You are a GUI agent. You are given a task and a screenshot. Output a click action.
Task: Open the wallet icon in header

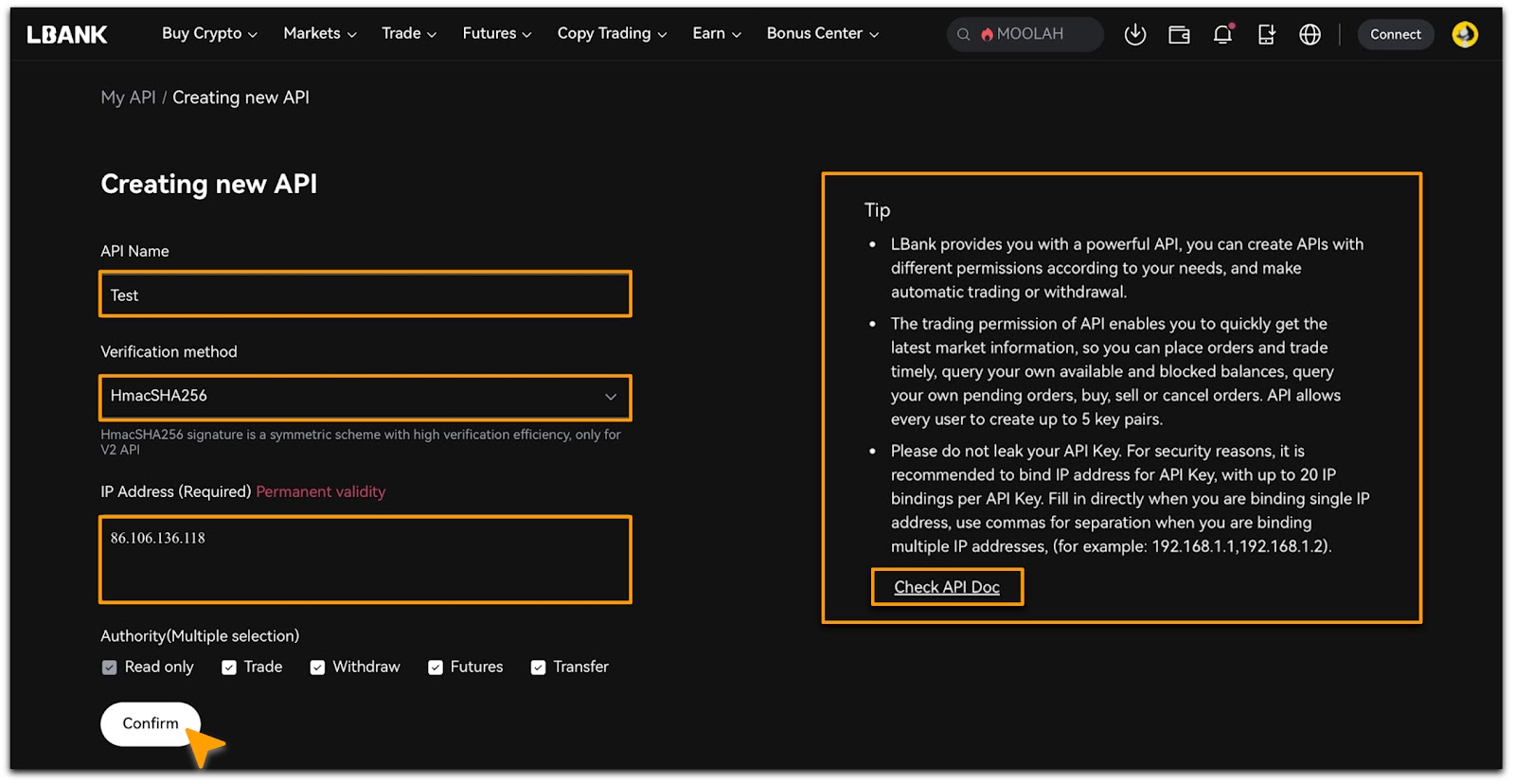(x=1179, y=35)
